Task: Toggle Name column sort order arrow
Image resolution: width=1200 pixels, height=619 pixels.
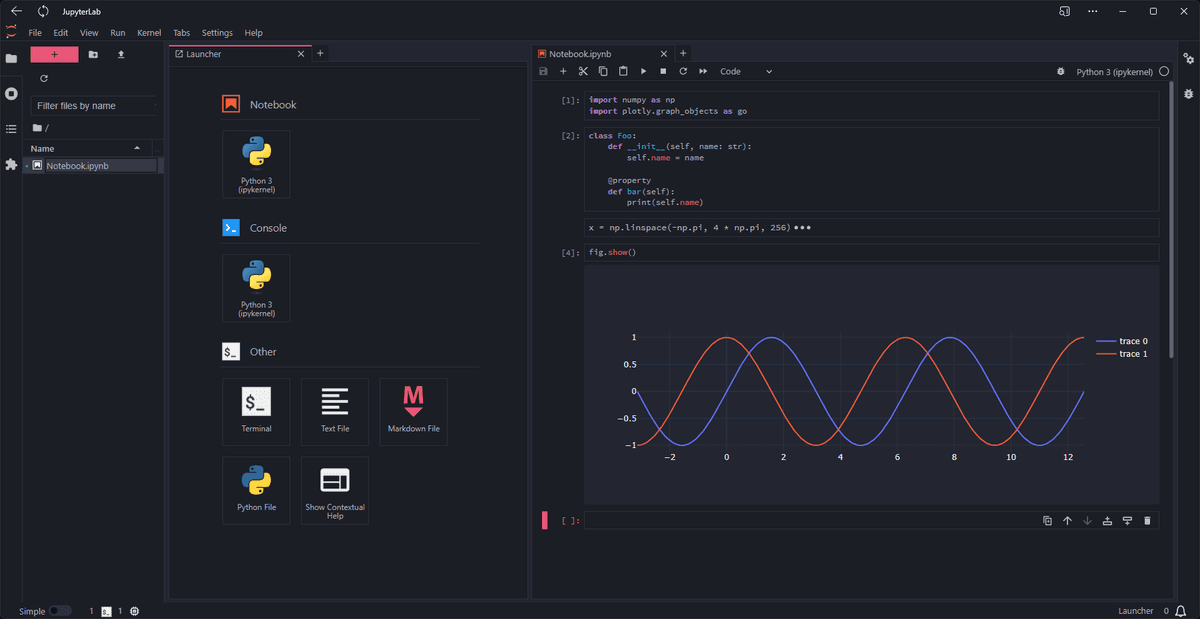Action: (x=137, y=148)
